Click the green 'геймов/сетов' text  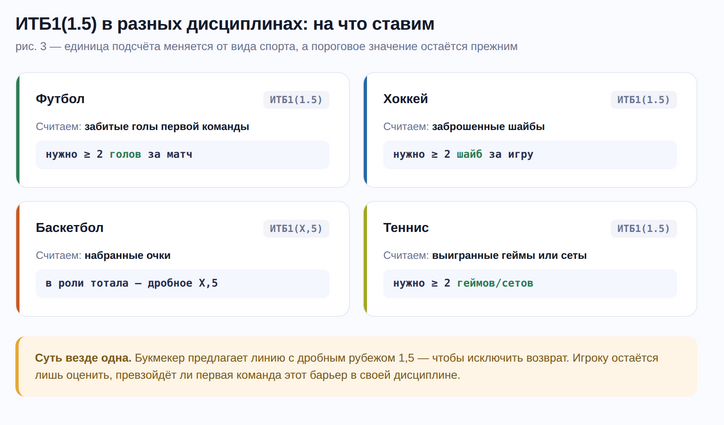click(494, 284)
